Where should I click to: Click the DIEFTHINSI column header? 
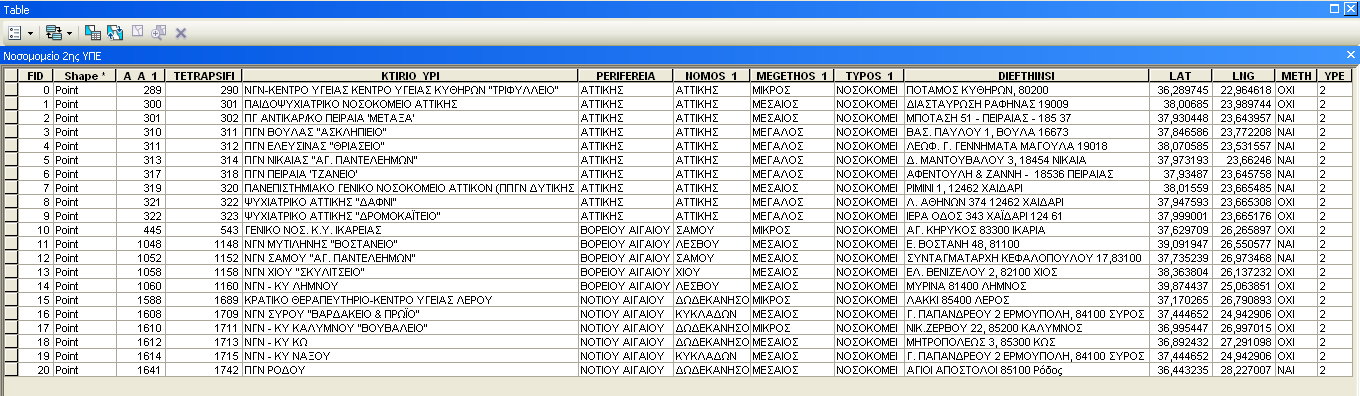click(x=1026, y=76)
